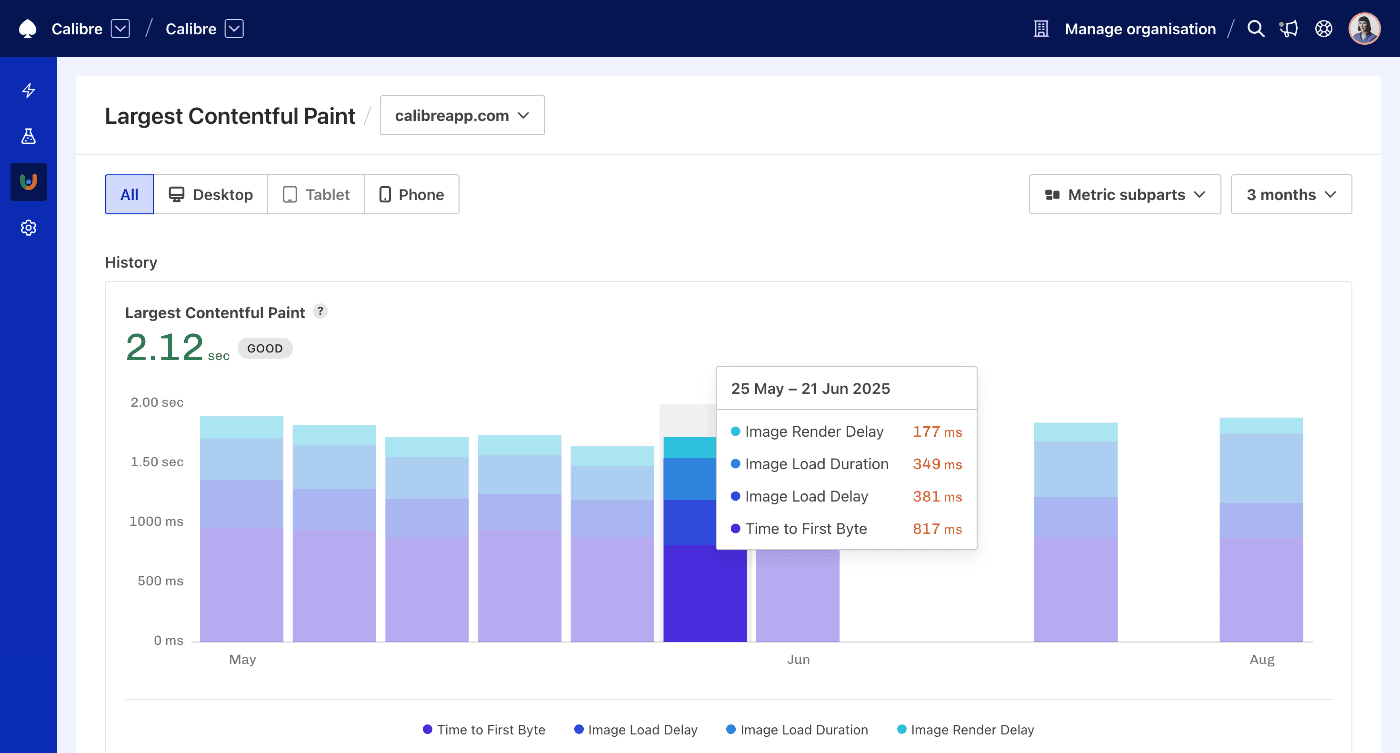Select the Tablet device filter

tap(315, 194)
